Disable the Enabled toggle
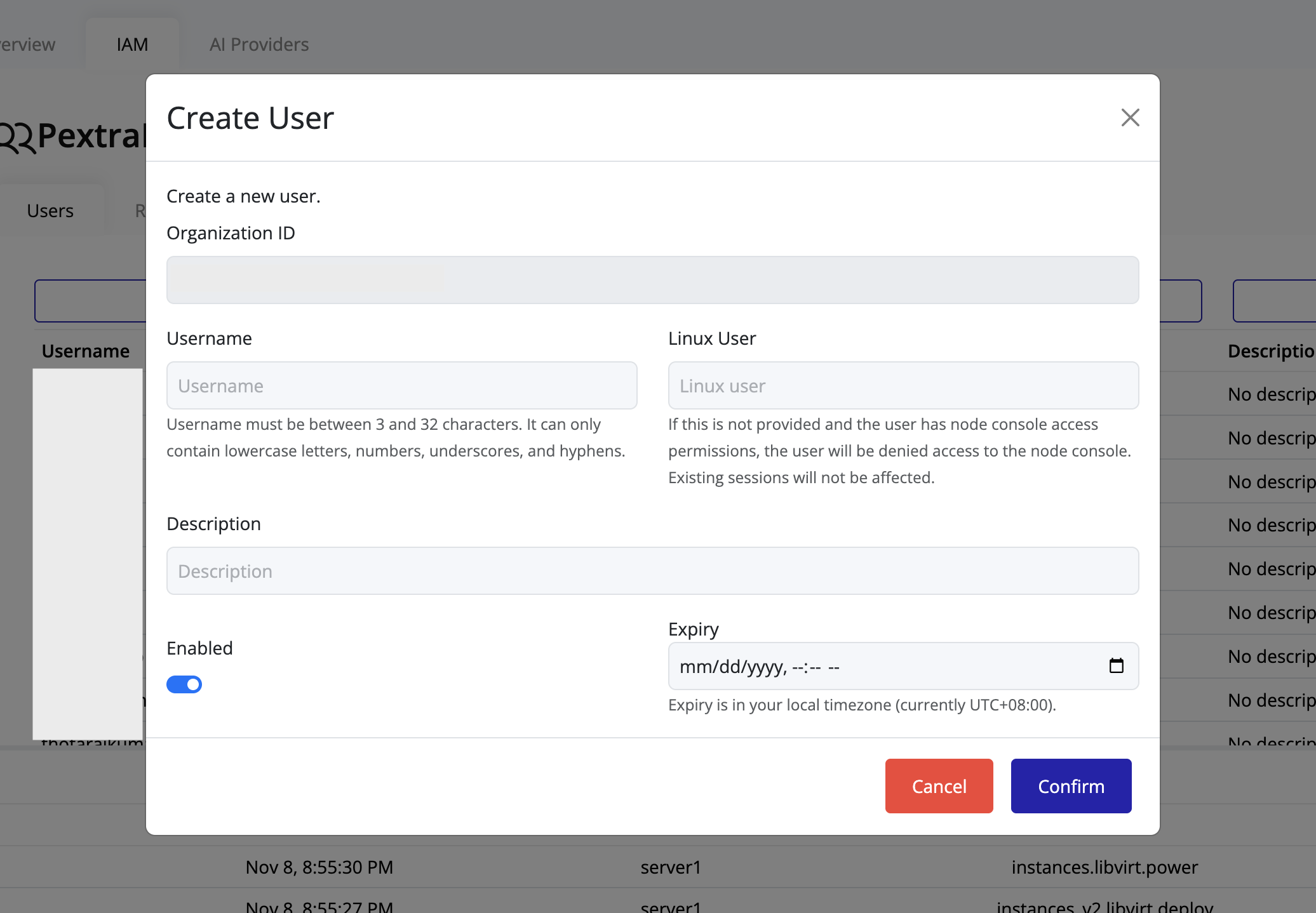The width and height of the screenshot is (1316, 913). coord(184,684)
